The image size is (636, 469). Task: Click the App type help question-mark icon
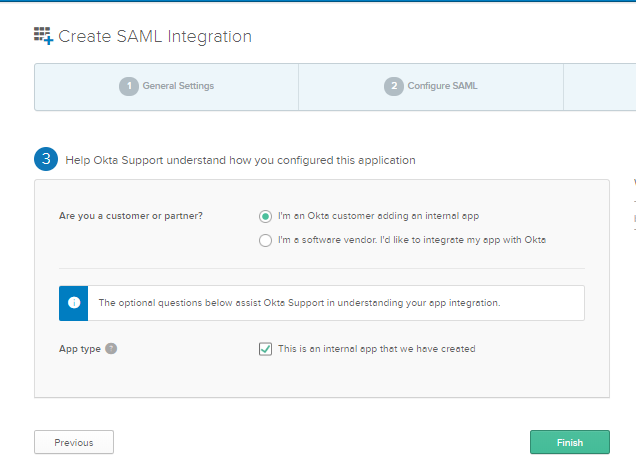click(x=111, y=349)
